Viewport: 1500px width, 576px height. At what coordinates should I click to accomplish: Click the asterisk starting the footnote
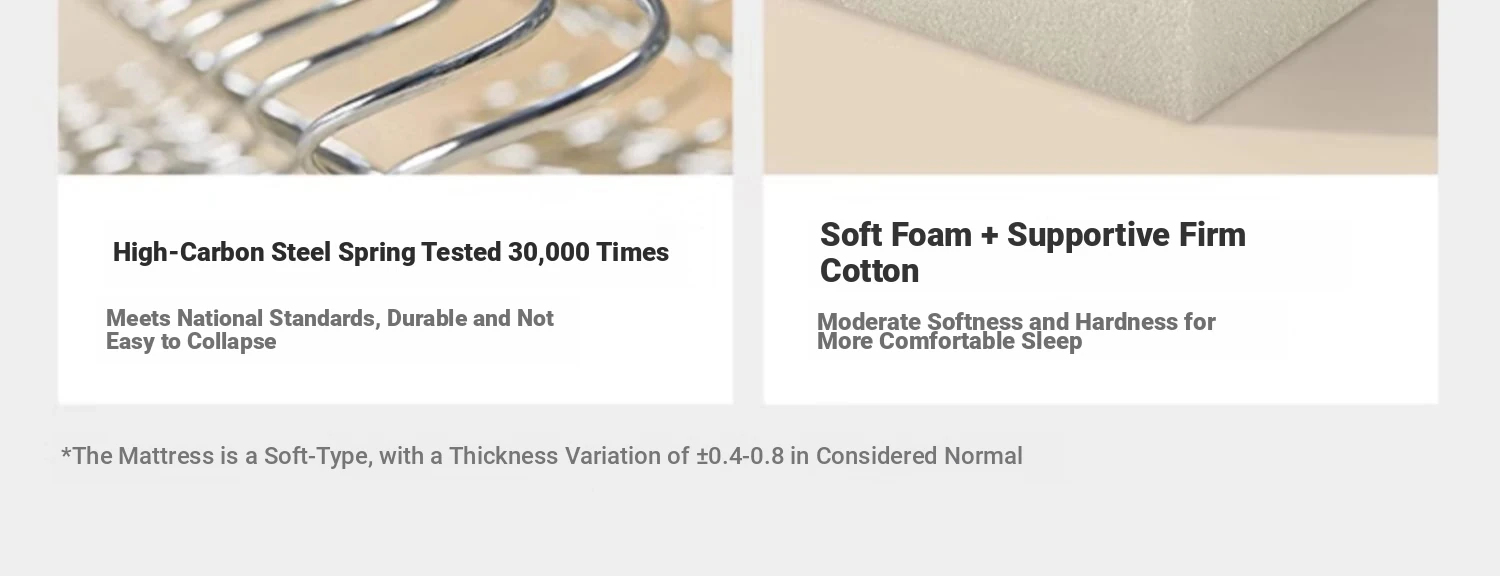pos(66,454)
